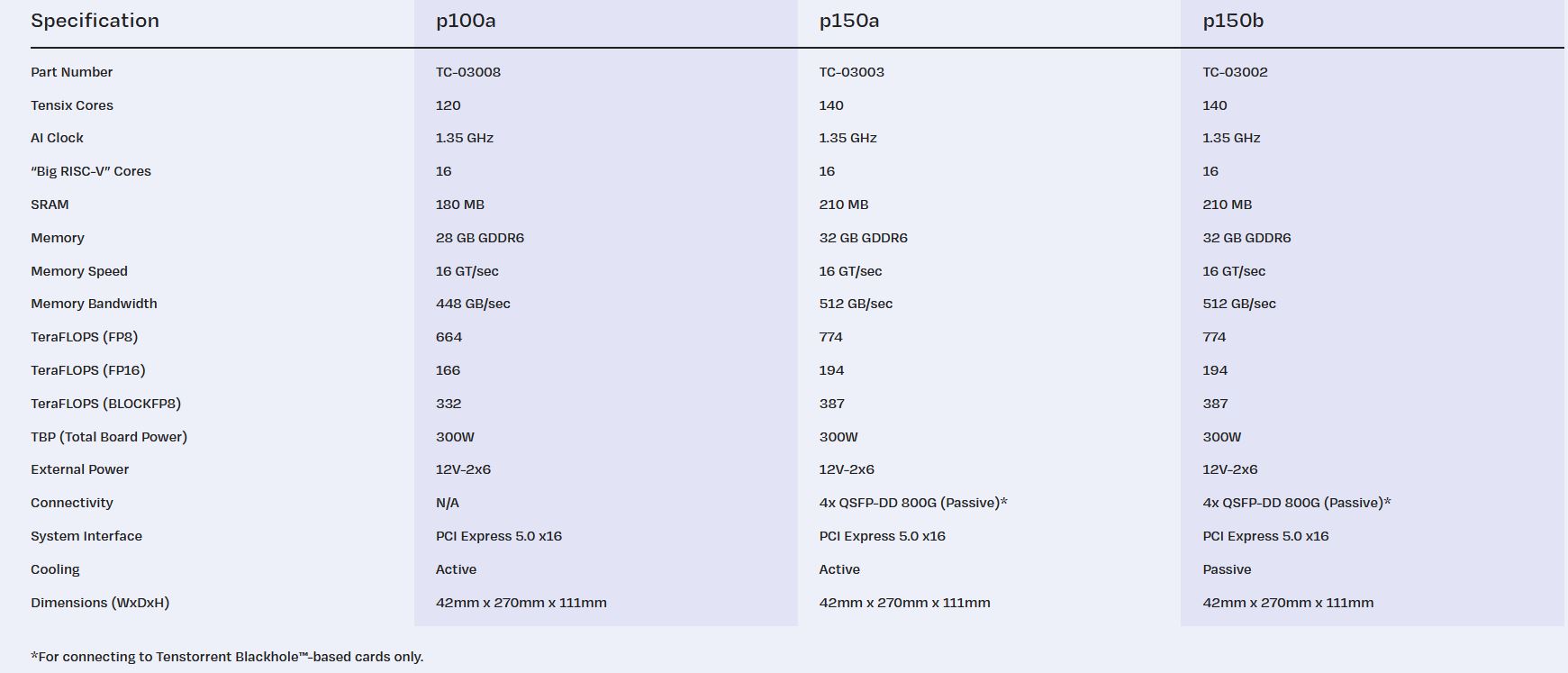Image resolution: width=1568 pixels, height=673 pixels.
Task: Click the p100a column header
Action: pyautogui.click(x=466, y=21)
